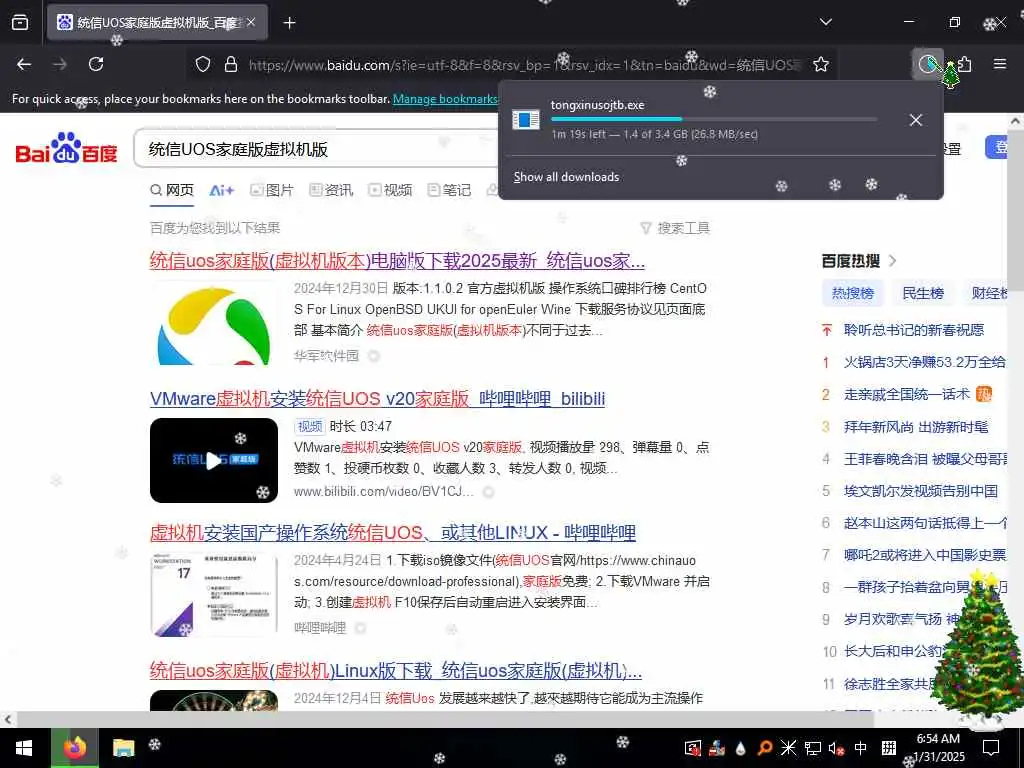
Task: Reload the current Baidu page
Action: 96,64
